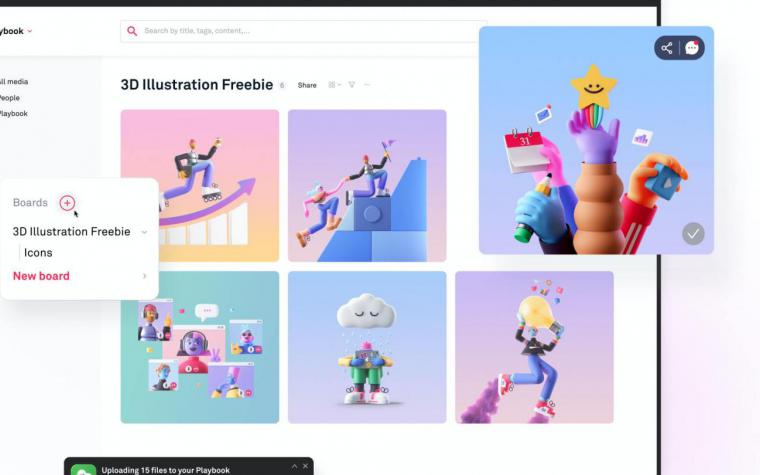Image resolution: width=760 pixels, height=475 pixels.
Task: Expand the New board arrow
Action: [144, 276]
